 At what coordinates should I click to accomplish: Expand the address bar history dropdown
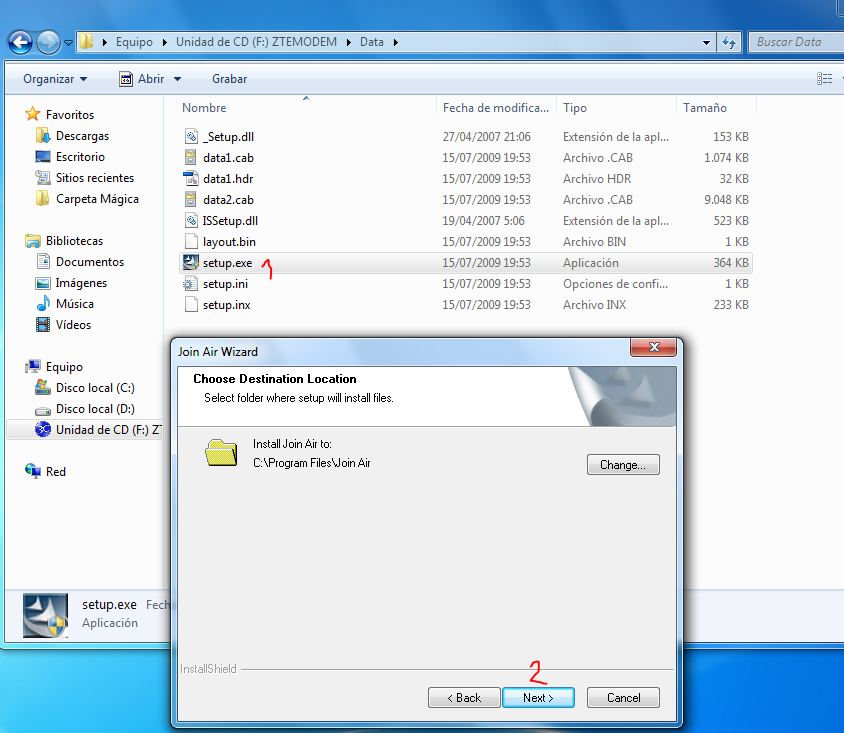click(x=706, y=43)
